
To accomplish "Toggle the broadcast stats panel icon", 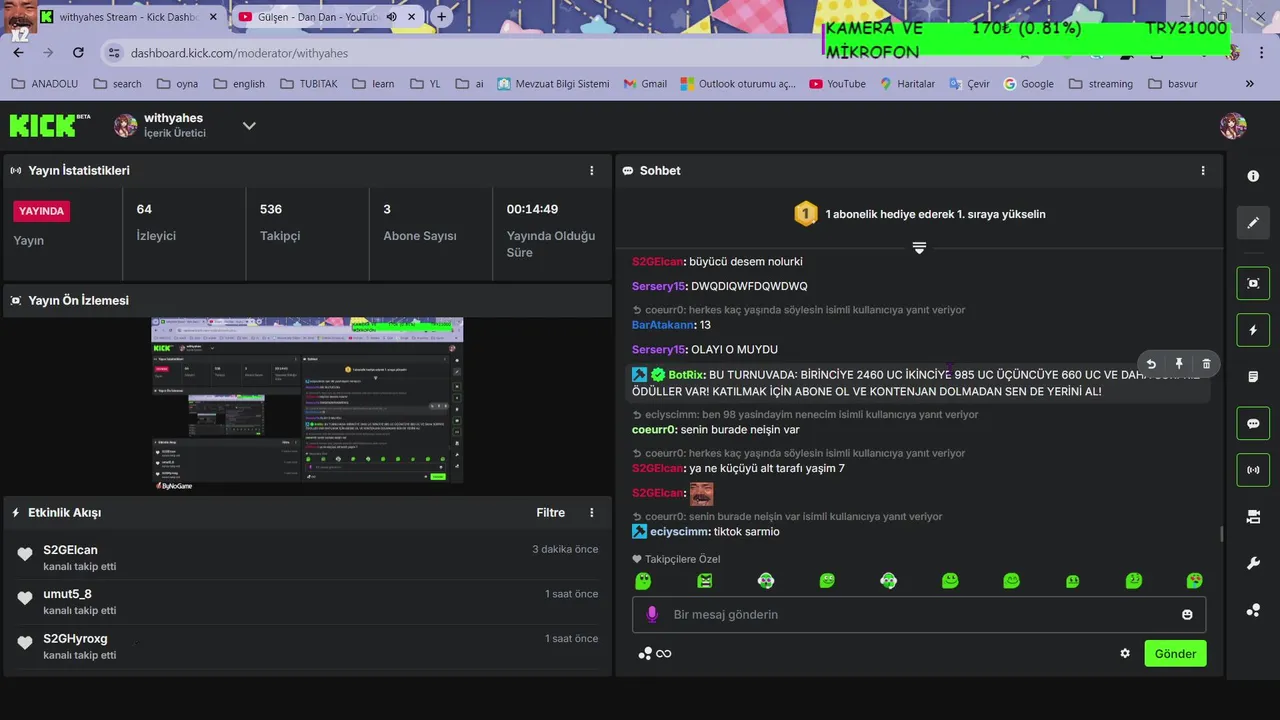I will (x=1253, y=470).
